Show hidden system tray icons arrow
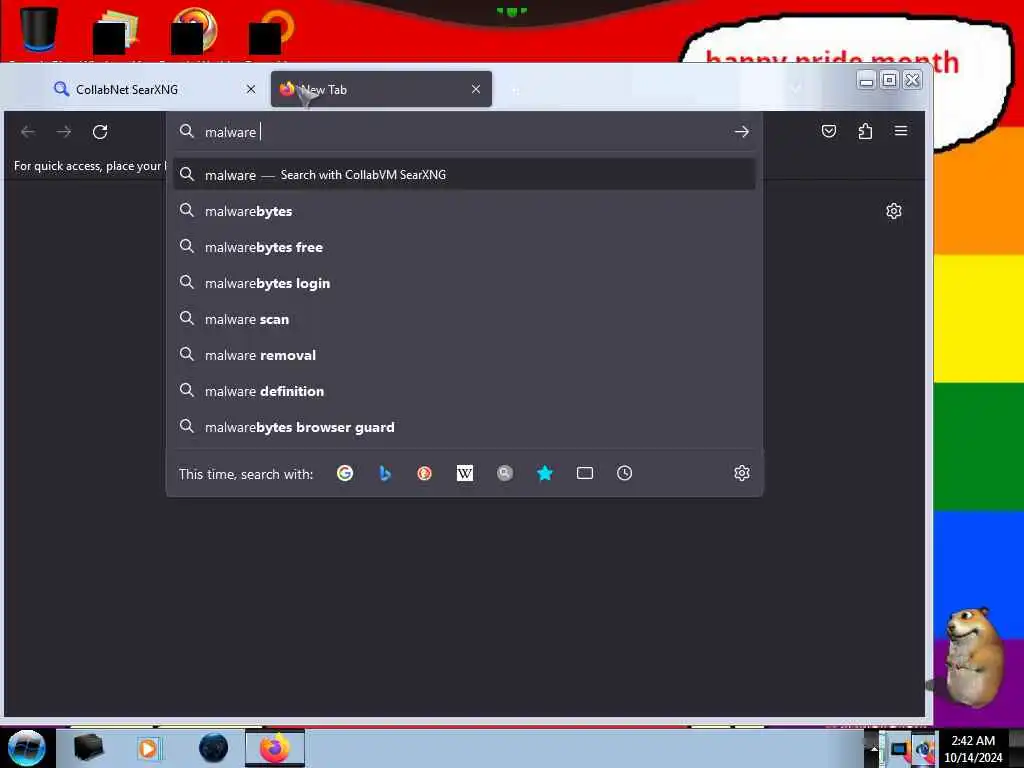The image size is (1024, 768). (x=874, y=748)
